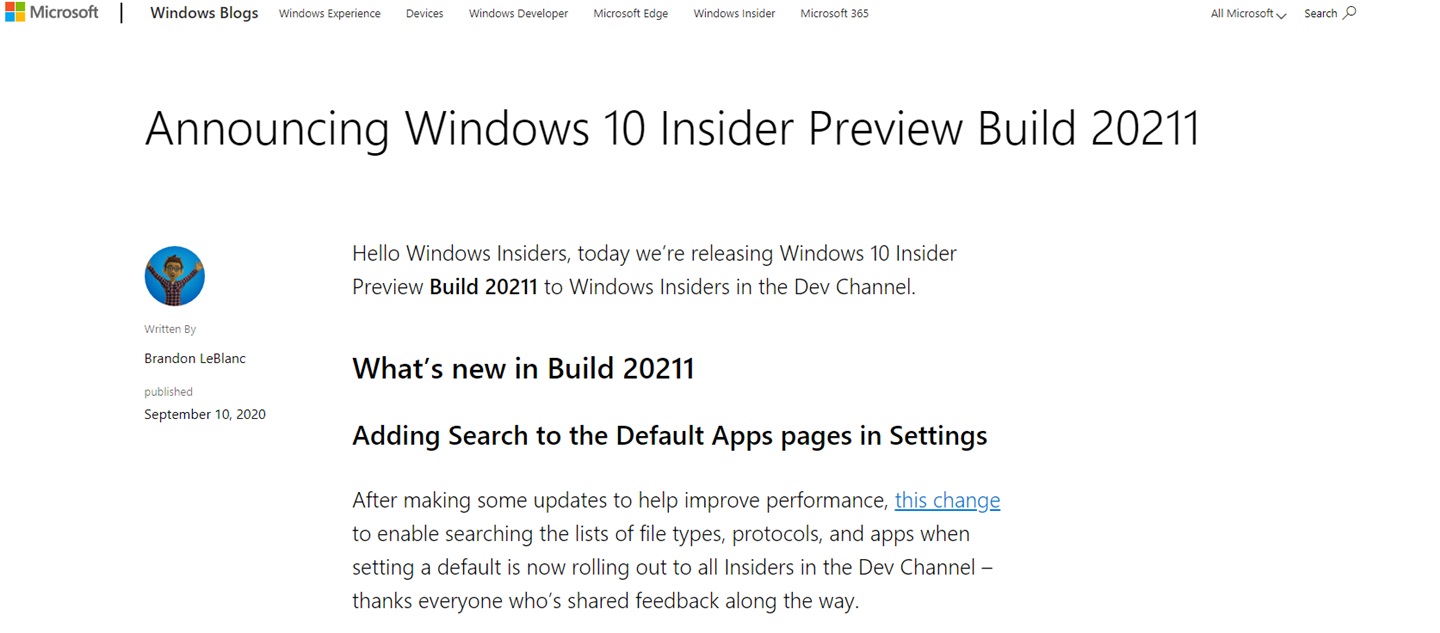Open search using the magnifier icon

(1348, 12)
